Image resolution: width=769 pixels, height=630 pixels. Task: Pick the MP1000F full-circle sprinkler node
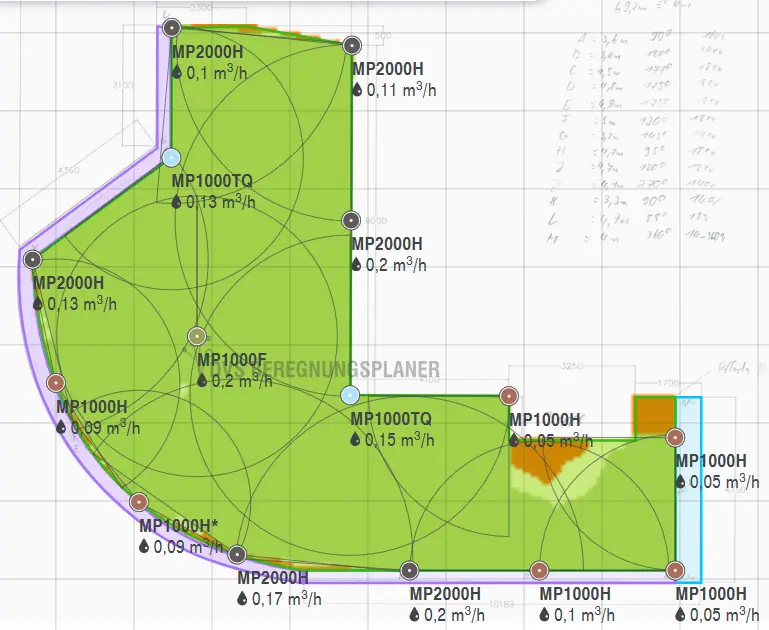tap(197, 337)
